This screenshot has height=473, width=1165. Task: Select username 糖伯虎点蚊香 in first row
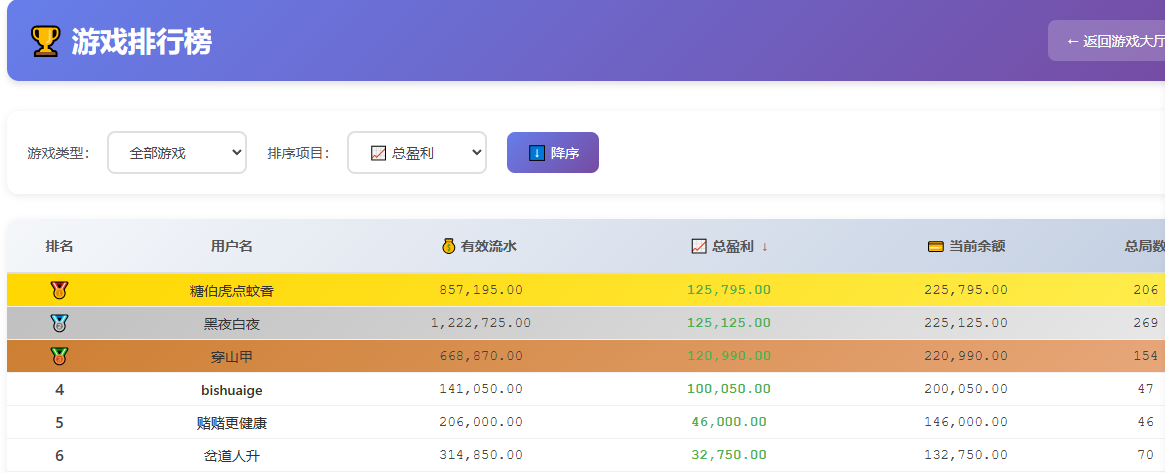click(x=232, y=291)
